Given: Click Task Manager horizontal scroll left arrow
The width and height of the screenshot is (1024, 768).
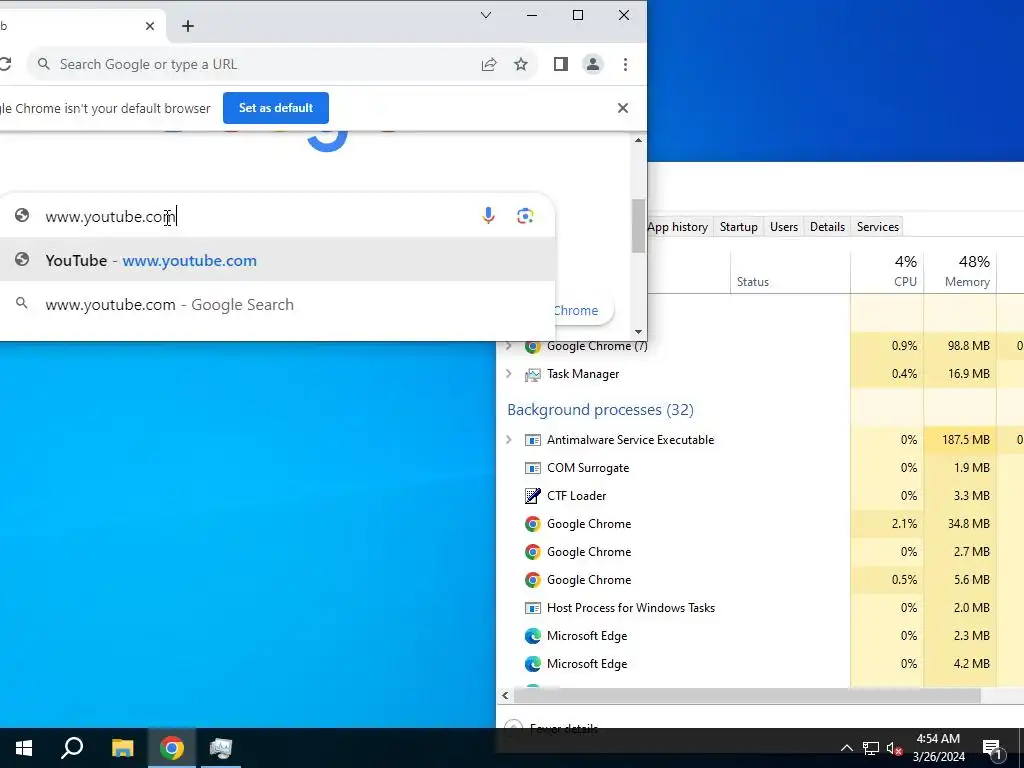Looking at the screenshot, I should click(x=505, y=696).
